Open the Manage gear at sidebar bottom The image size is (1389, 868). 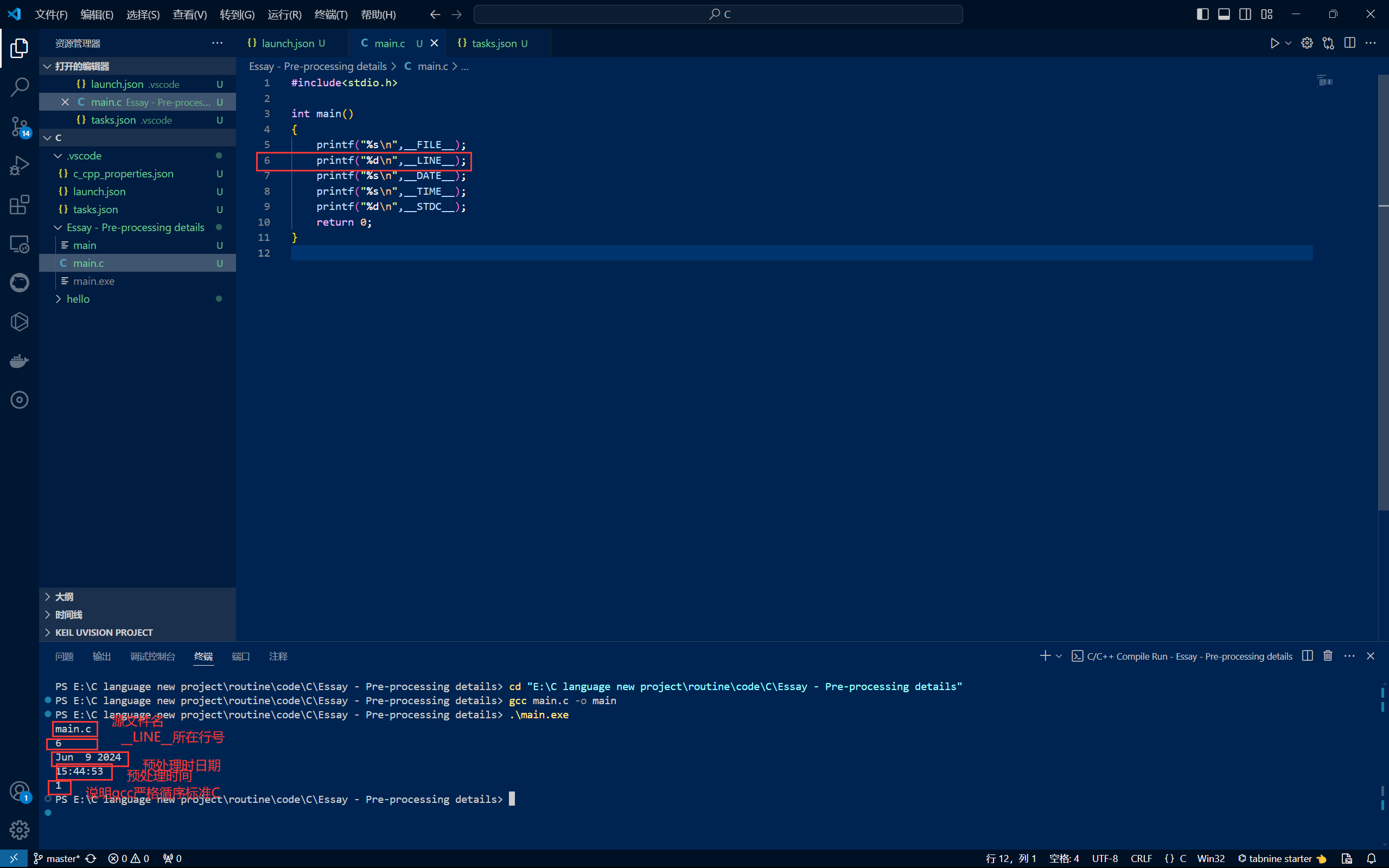[19, 829]
